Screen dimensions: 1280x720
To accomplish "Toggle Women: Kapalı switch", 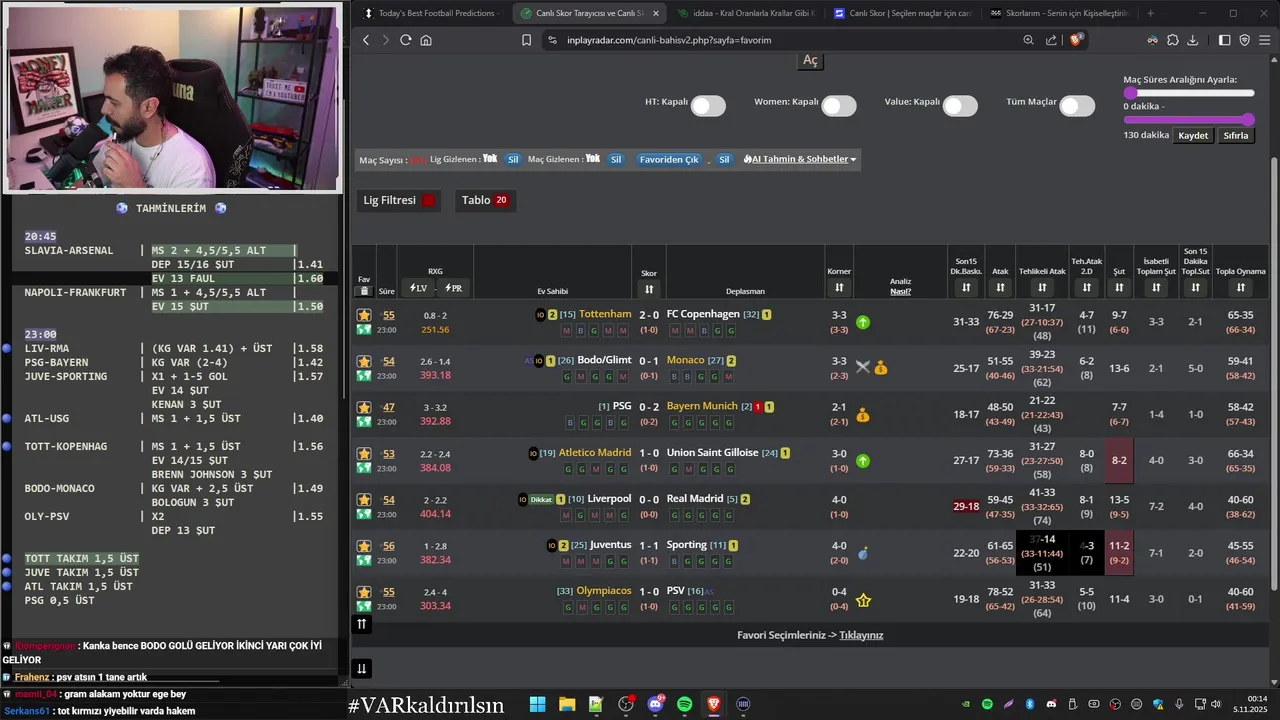I will point(839,106).
